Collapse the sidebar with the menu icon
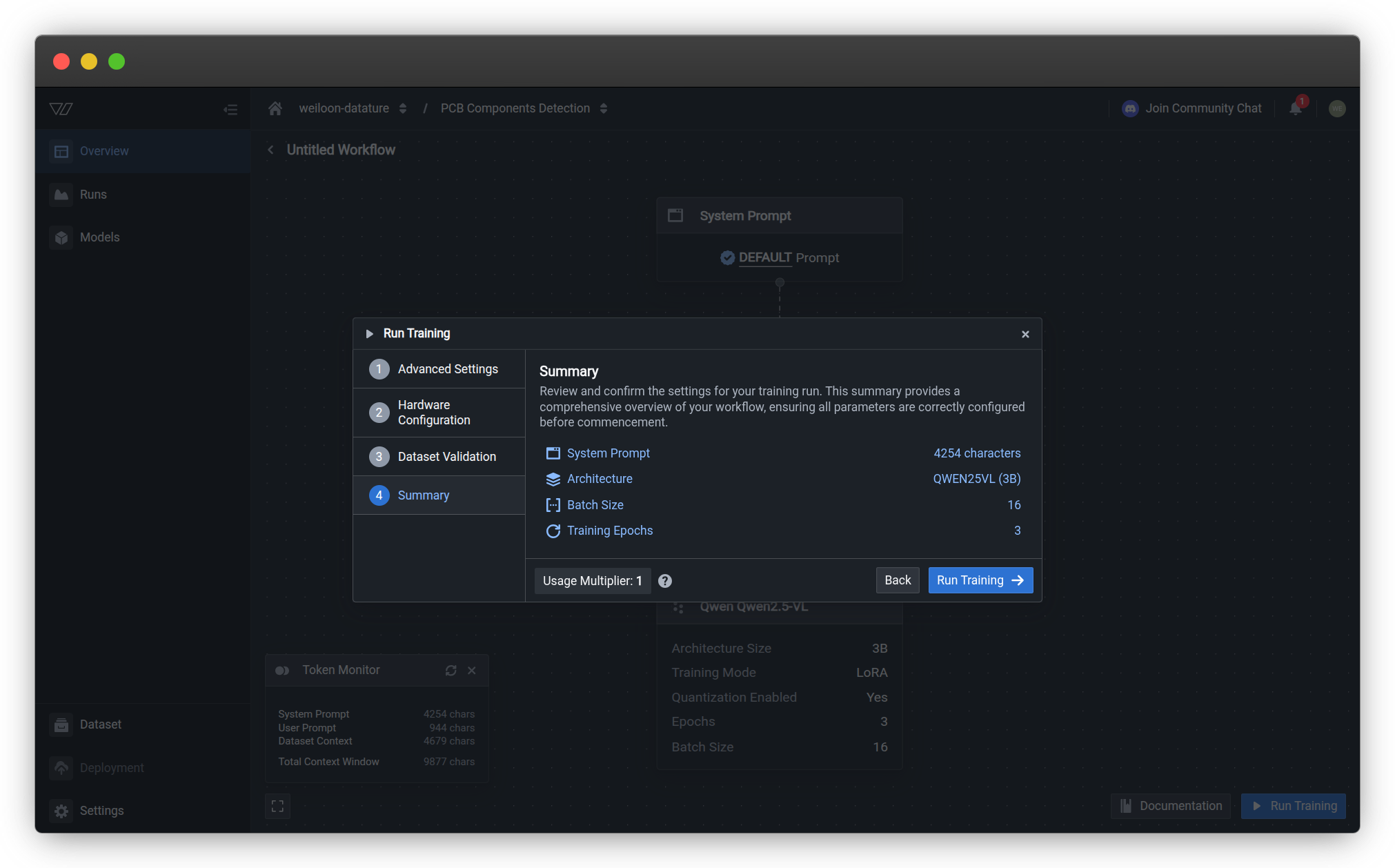The height and width of the screenshot is (868, 1395). coord(230,110)
